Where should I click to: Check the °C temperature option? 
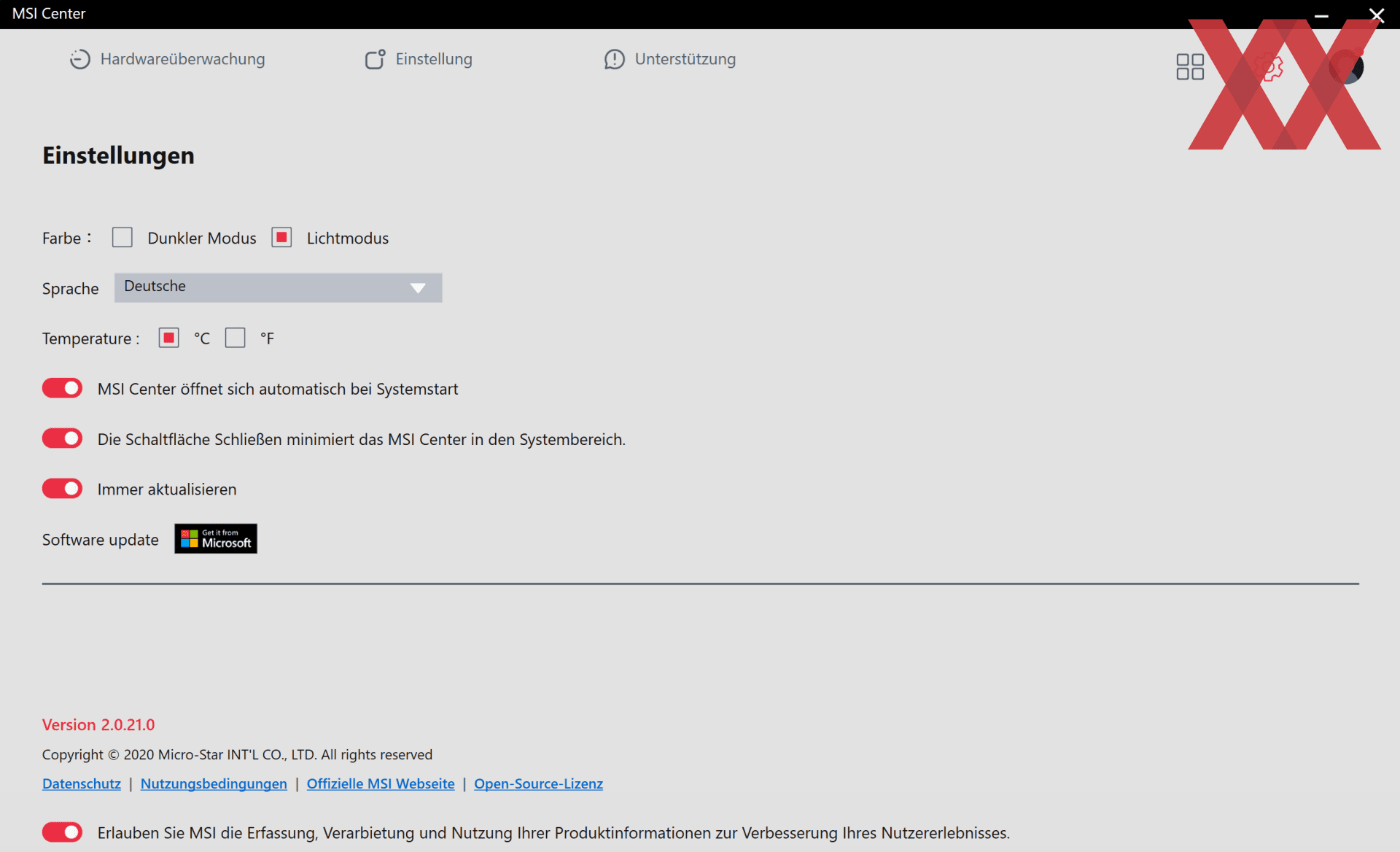coord(168,338)
